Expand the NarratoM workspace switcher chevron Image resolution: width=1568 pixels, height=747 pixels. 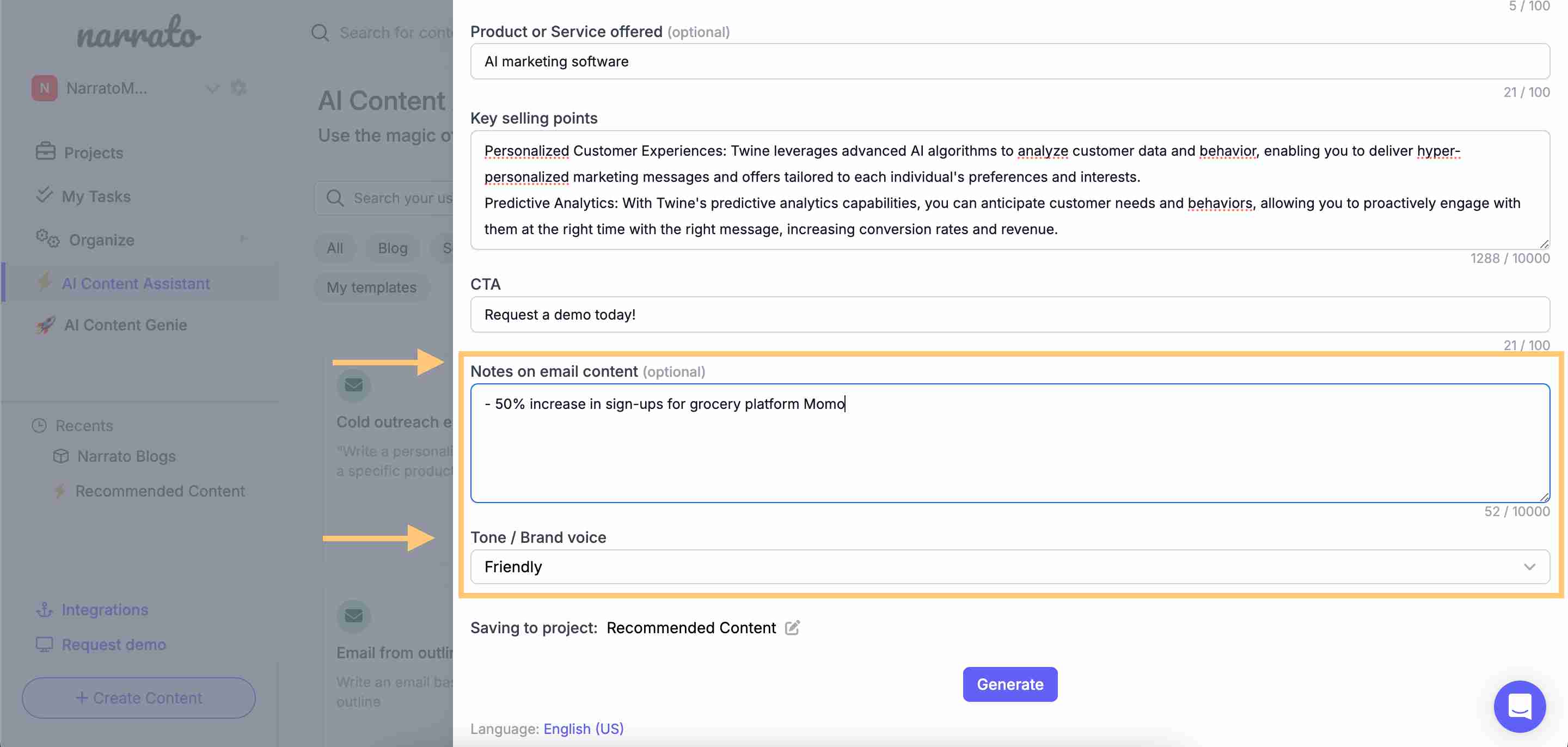(x=212, y=89)
